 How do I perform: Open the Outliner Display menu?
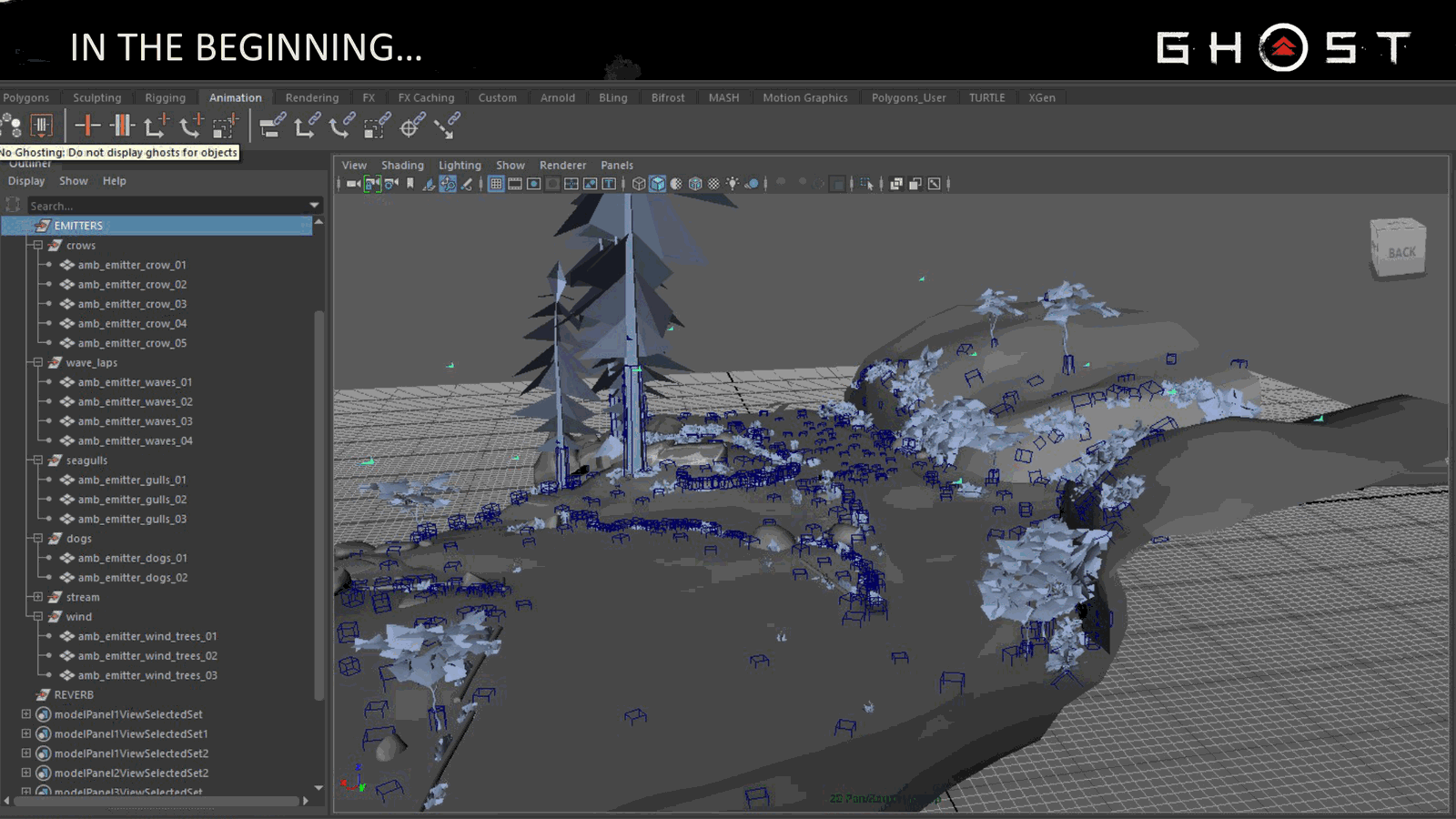[26, 181]
